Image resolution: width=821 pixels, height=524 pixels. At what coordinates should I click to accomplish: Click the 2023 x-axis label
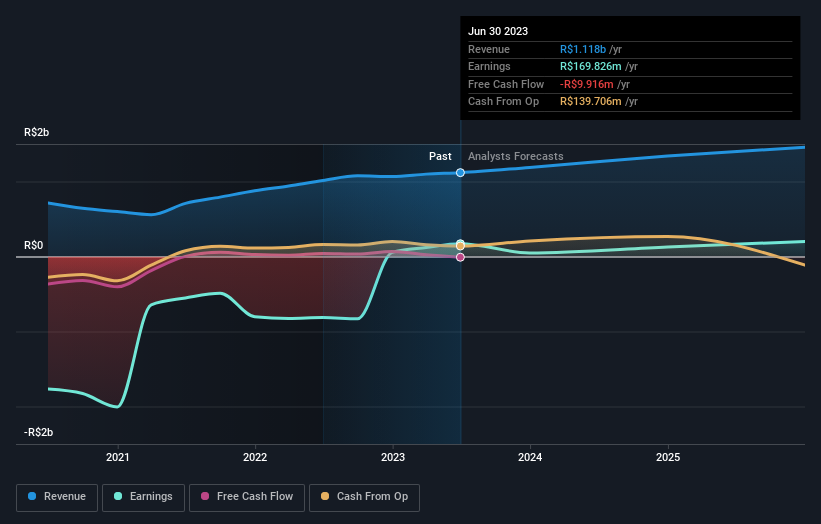coord(393,458)
